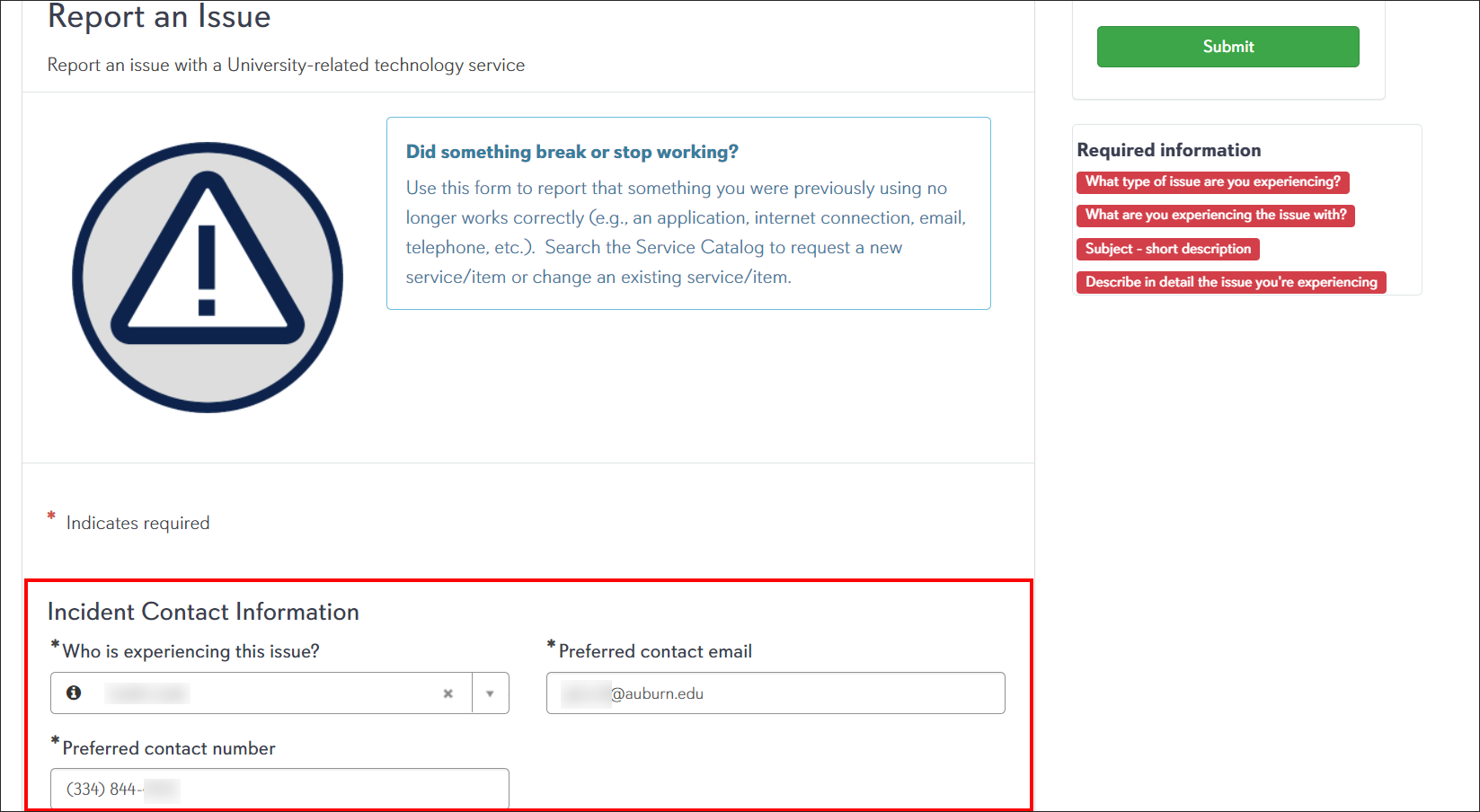
Task: Click the 'Required information' heading
Action: pyautogui.click(x=1169, y=150)
